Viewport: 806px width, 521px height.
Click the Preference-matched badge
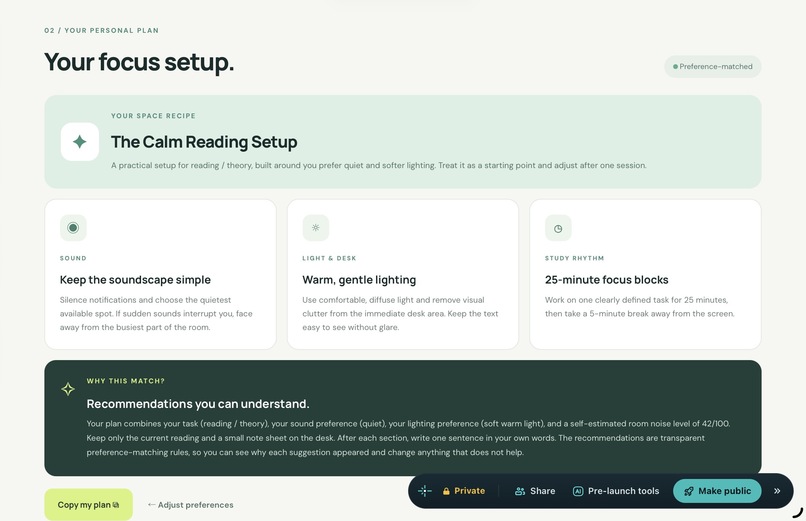[712, 67]
